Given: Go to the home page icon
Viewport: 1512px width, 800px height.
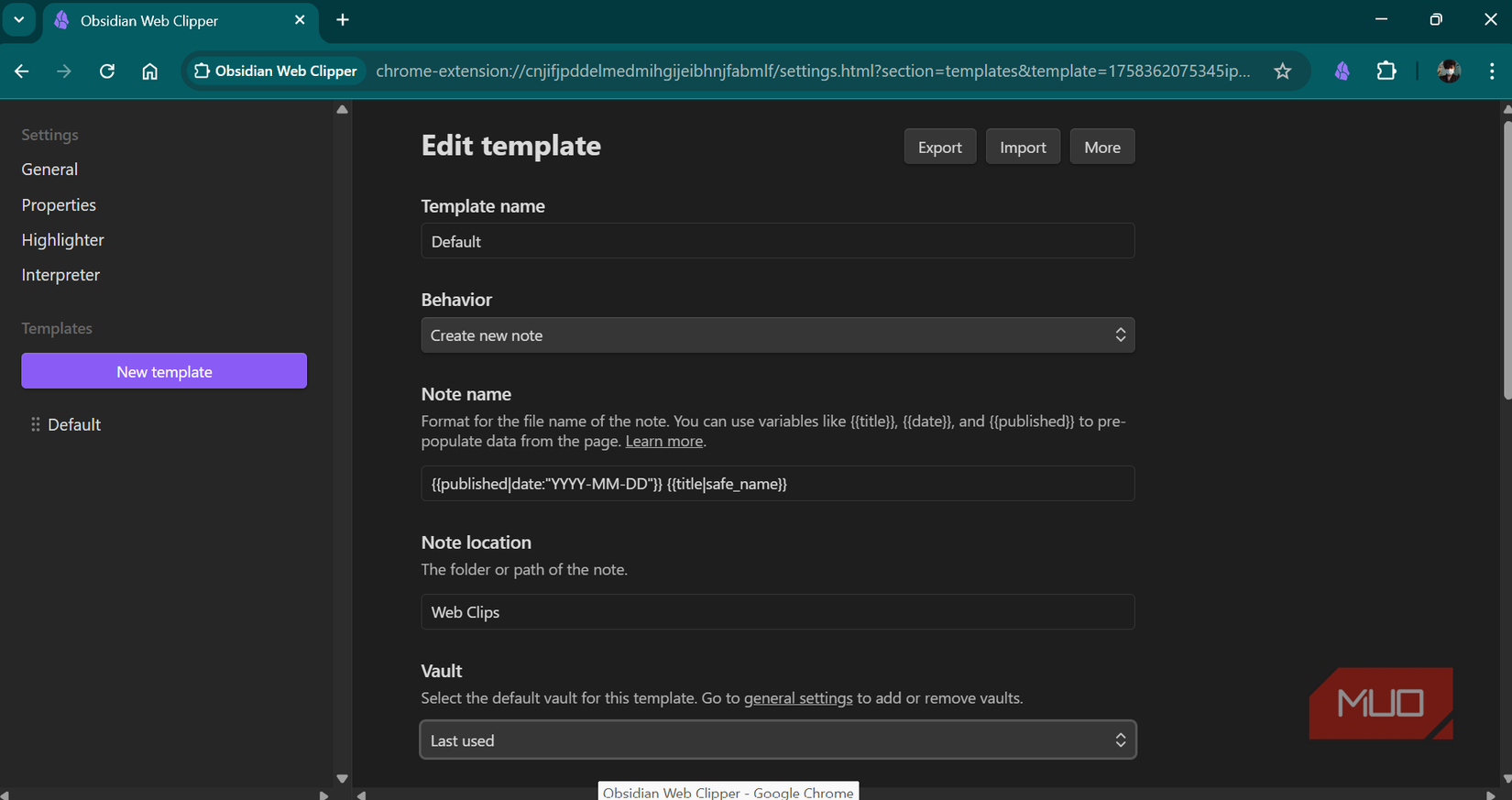Looking at the screenshot, I should [149, 71].
